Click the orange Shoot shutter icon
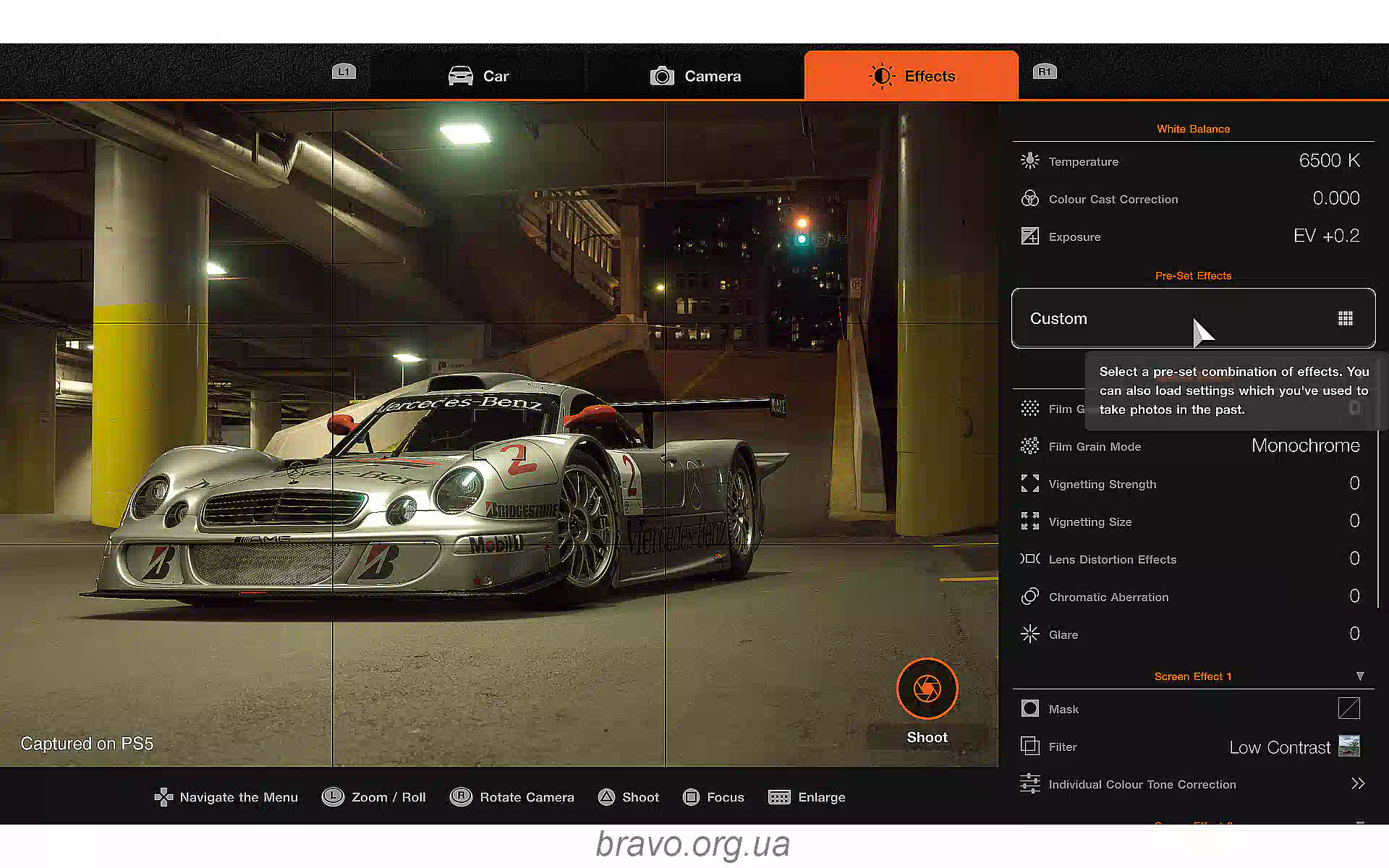This screenshot has width=1389, height=868. [x=927, y=689]
